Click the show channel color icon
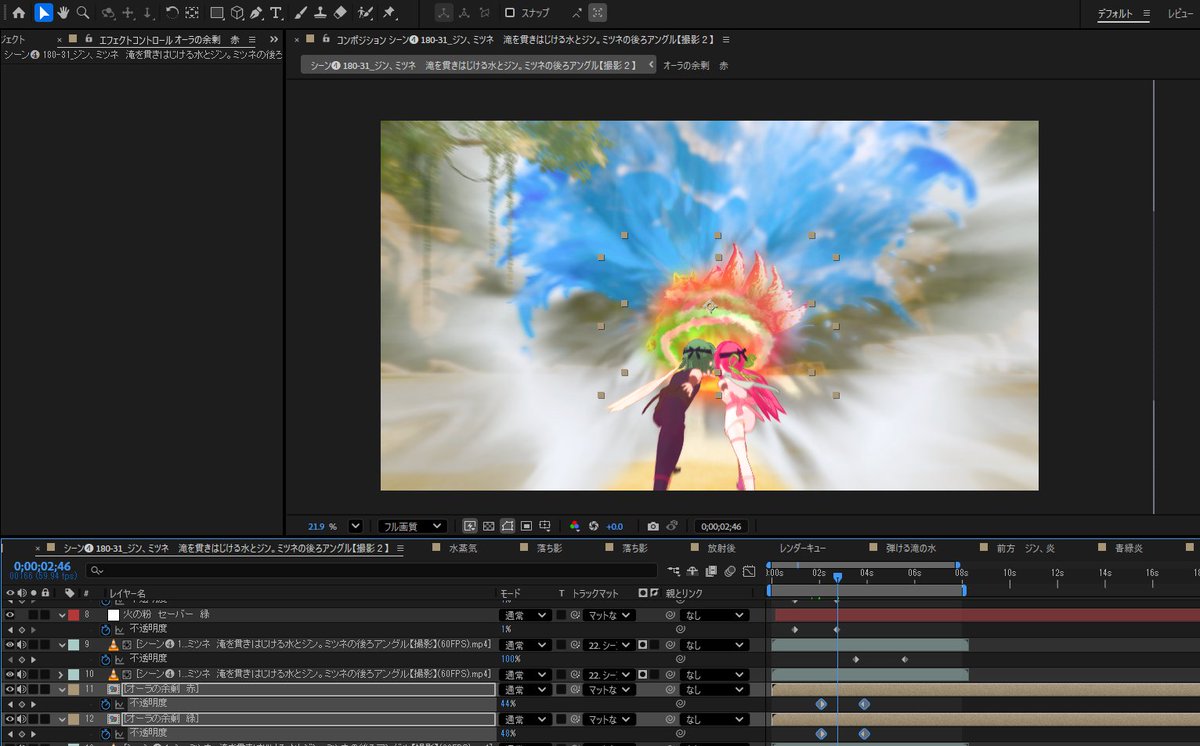1200x746 pixels. tap(574, 526)
